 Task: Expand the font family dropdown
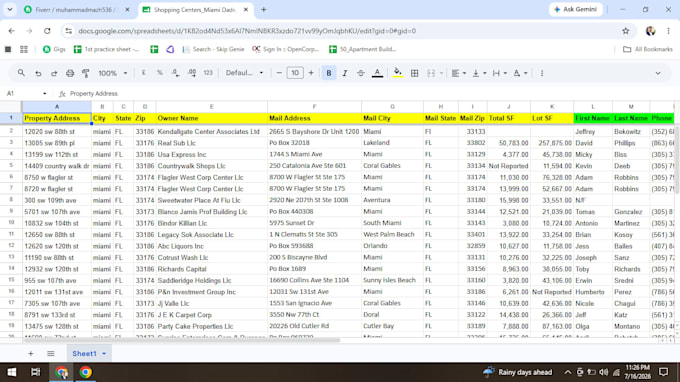point(244,73)
